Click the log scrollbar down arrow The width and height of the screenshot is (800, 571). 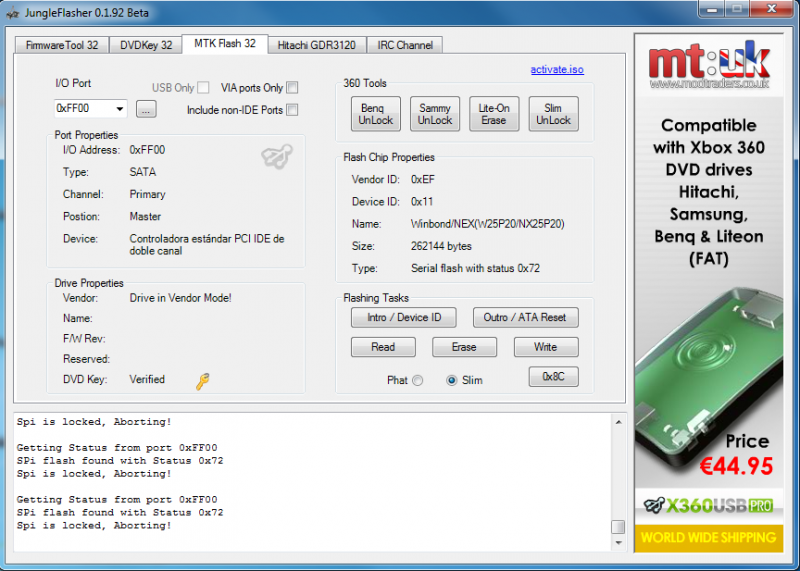[x=618, y=542]
